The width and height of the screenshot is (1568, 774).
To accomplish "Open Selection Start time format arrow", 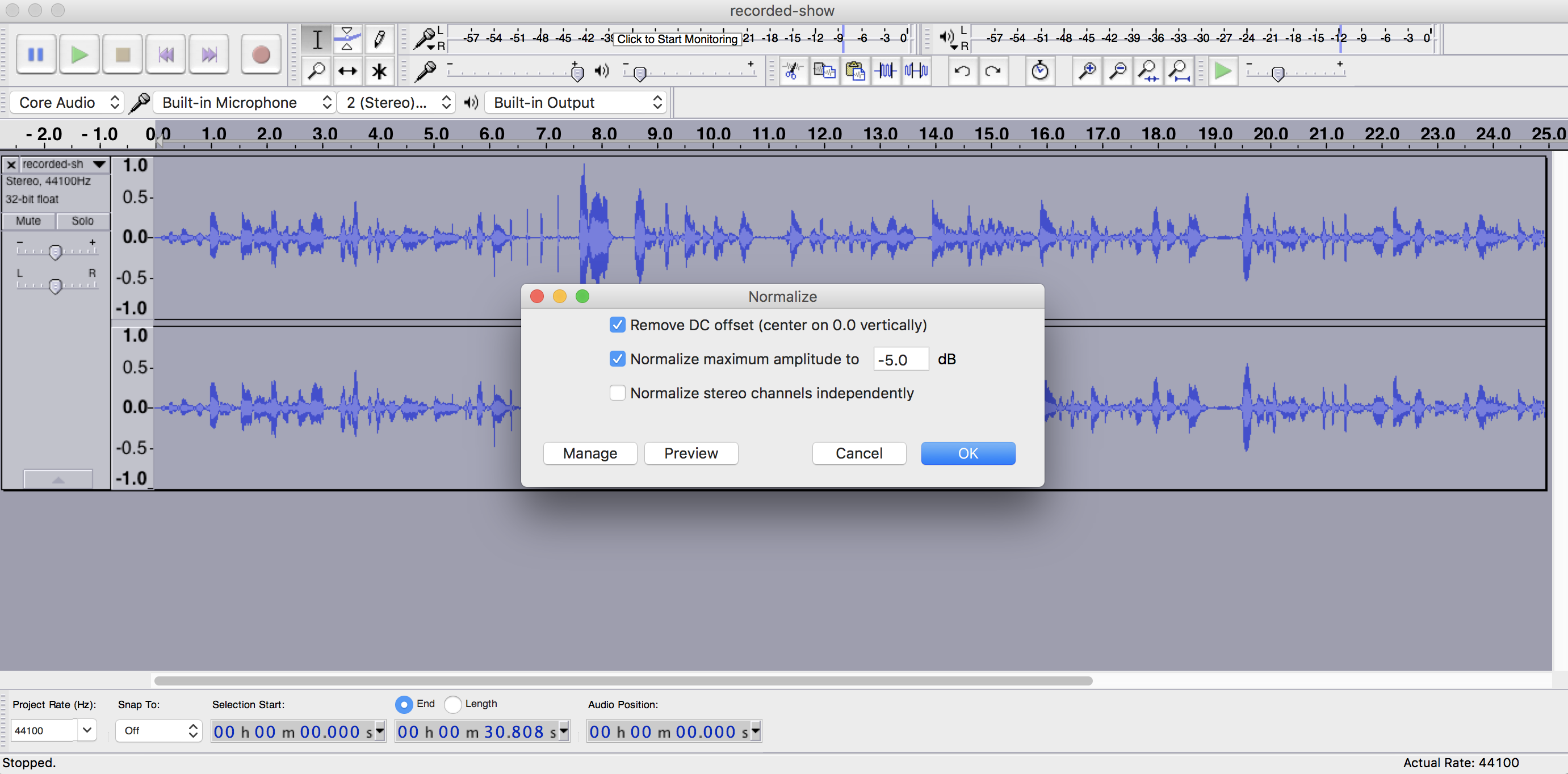I will (x=380, y=730).
